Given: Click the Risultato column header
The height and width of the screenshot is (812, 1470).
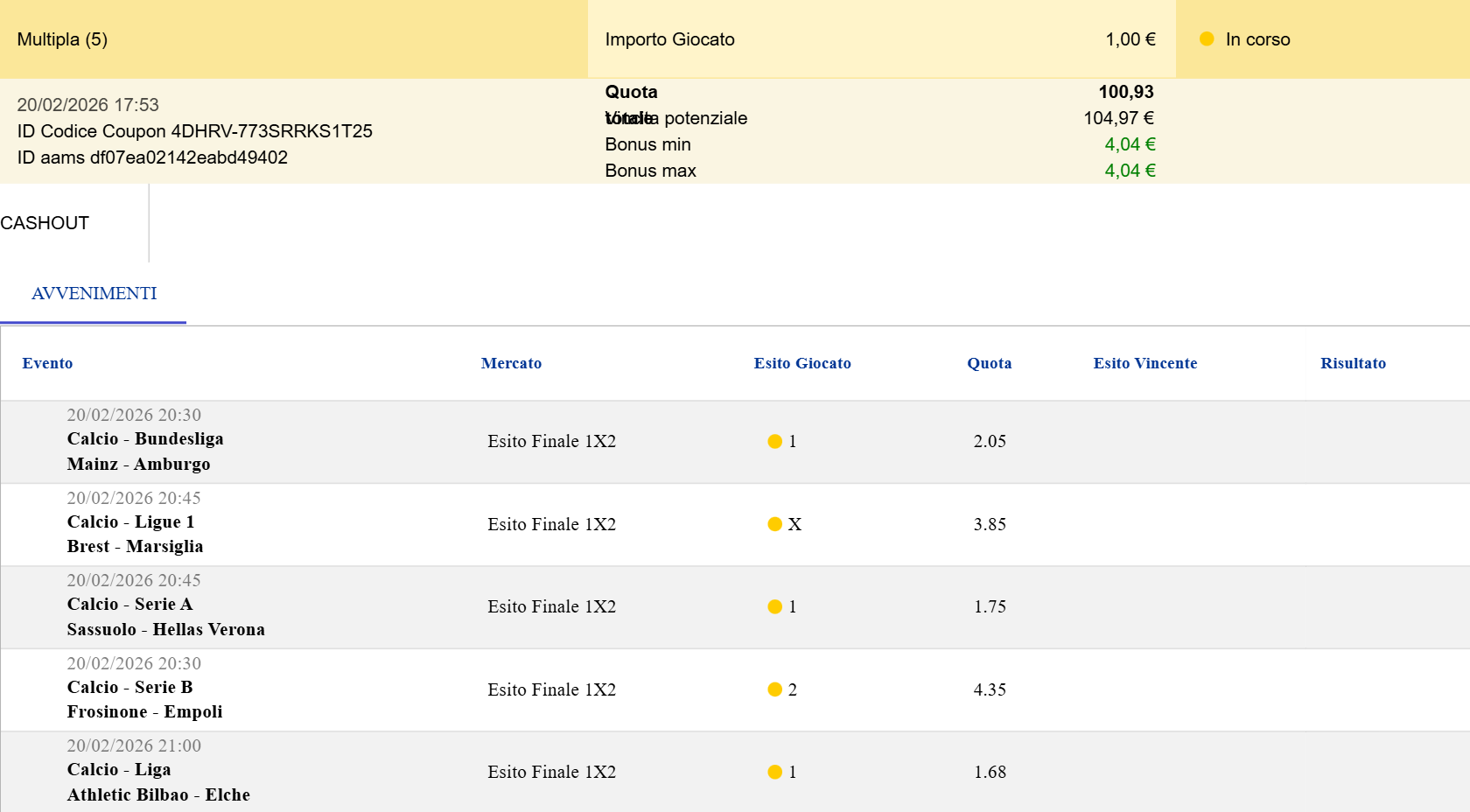Looking at the screenshot, I should click(x=1353, y=363).
